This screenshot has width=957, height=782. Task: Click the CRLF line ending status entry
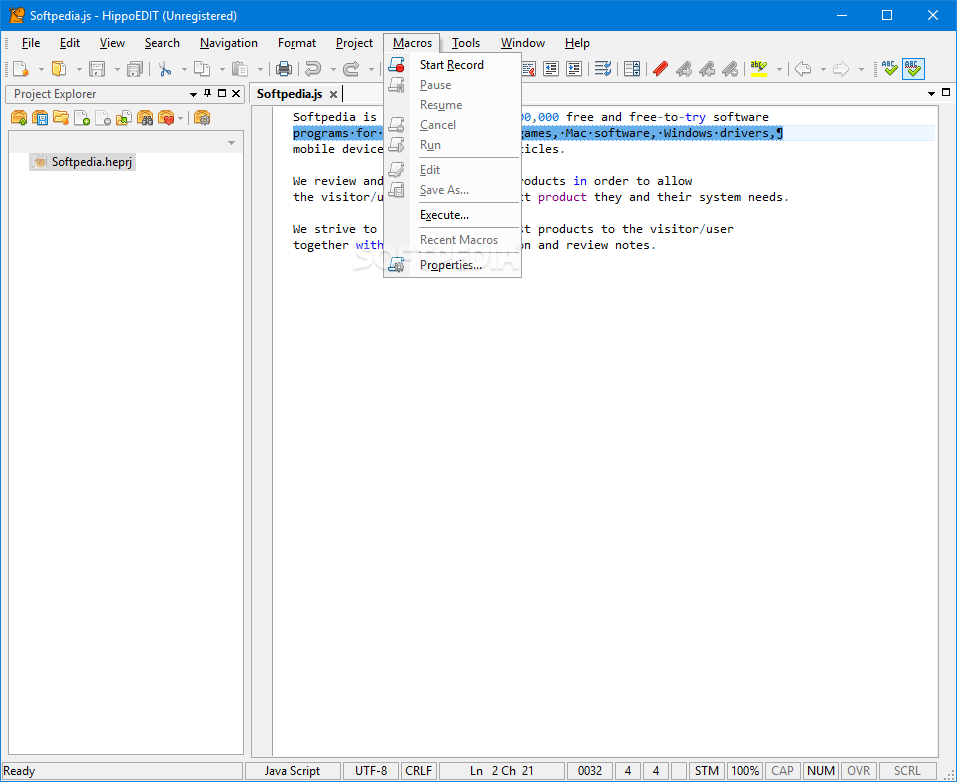coord(419,770)
